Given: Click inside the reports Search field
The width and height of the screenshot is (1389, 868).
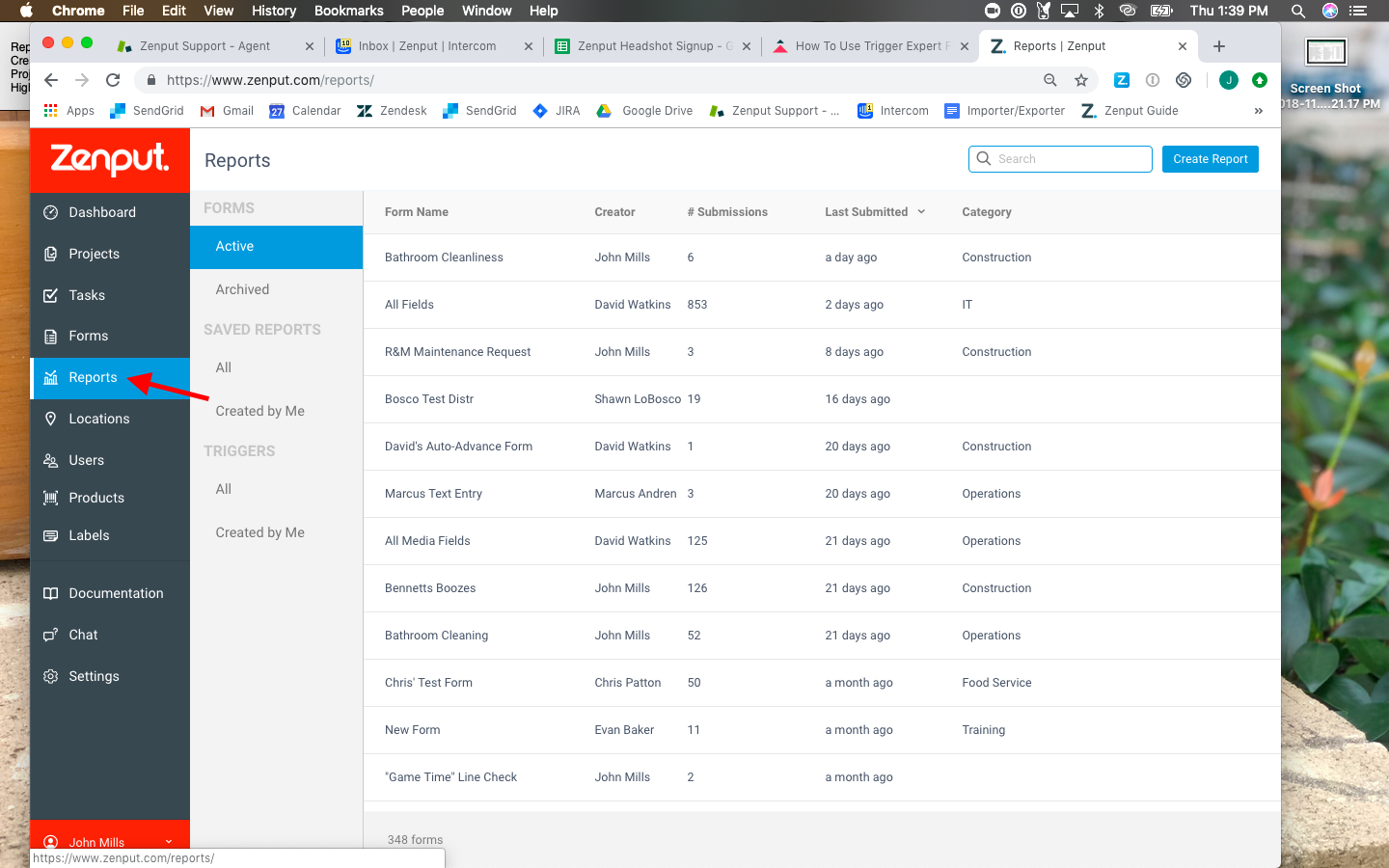Looking at the screenshot, I should 1059,158.
